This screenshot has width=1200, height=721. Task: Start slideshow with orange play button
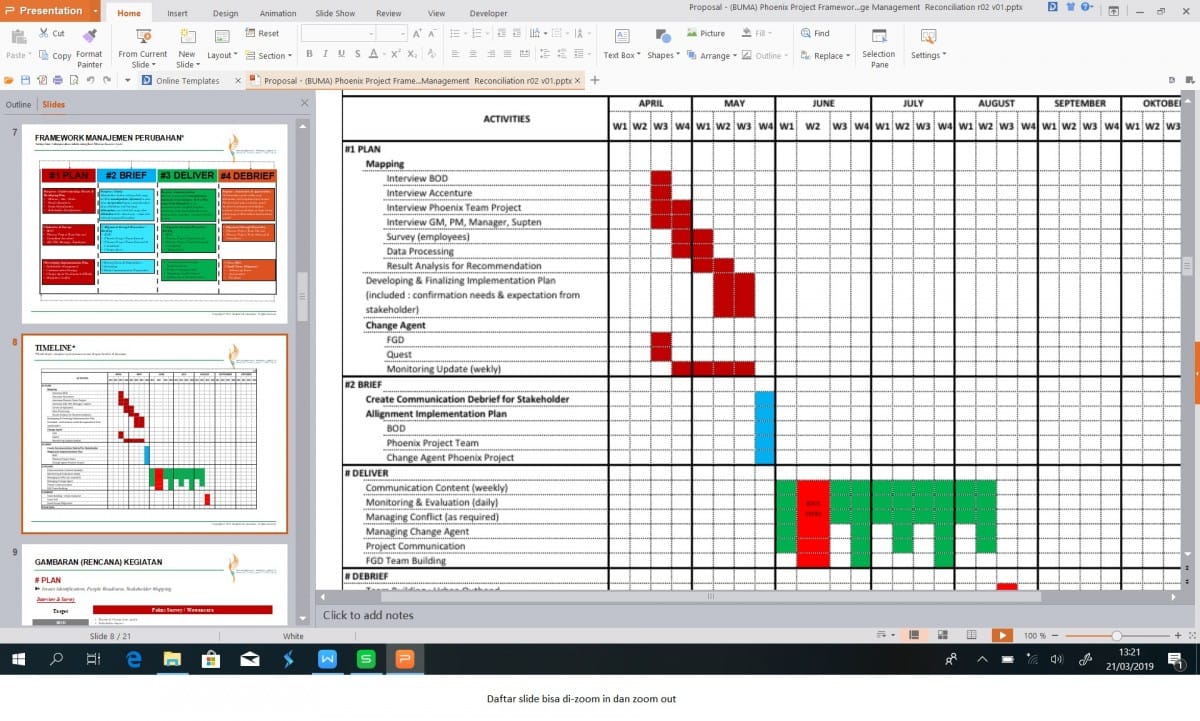[x=1001, y=635]
